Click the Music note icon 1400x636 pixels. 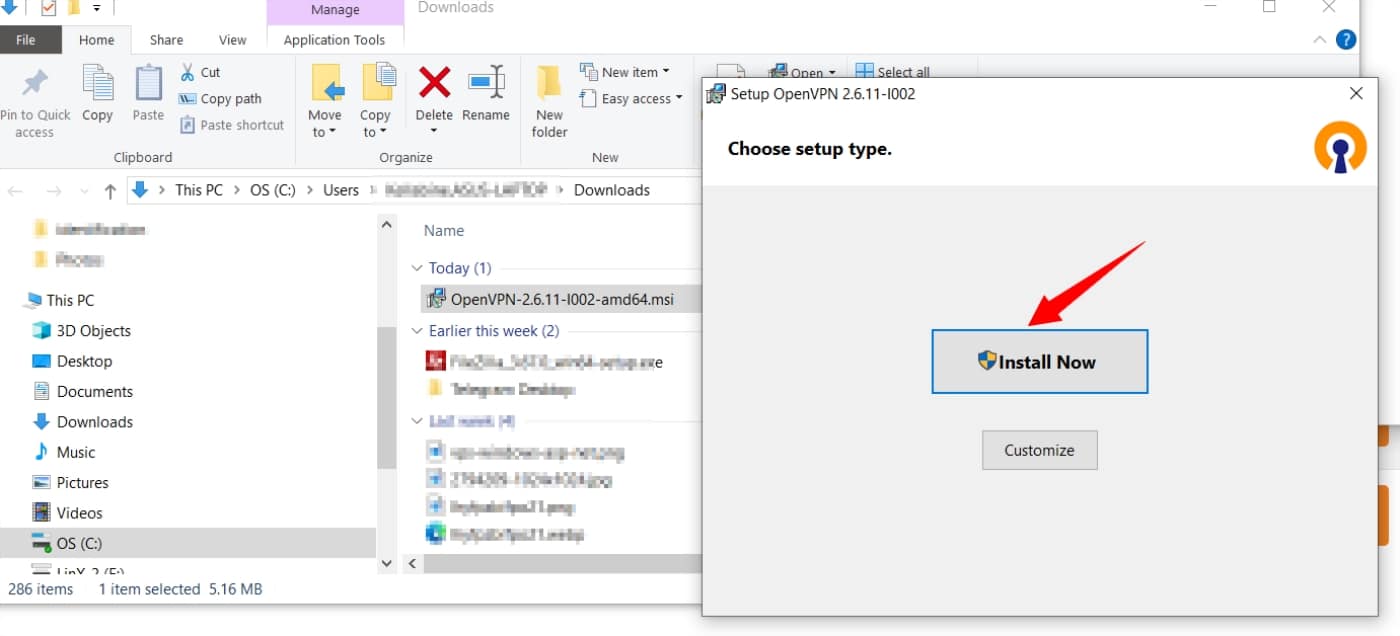coord(41,452)
